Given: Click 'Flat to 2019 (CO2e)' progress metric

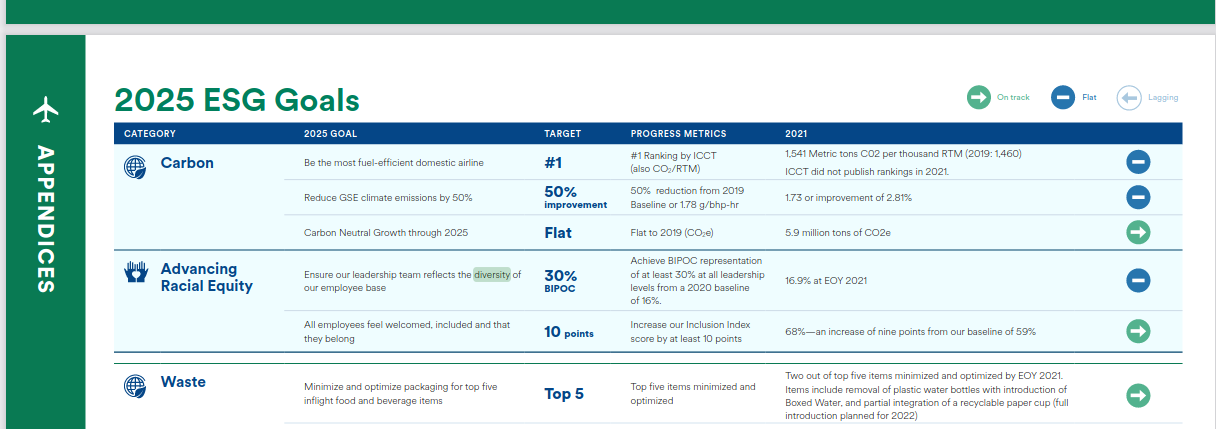Looking at the screenshot, I should point(673,232).
